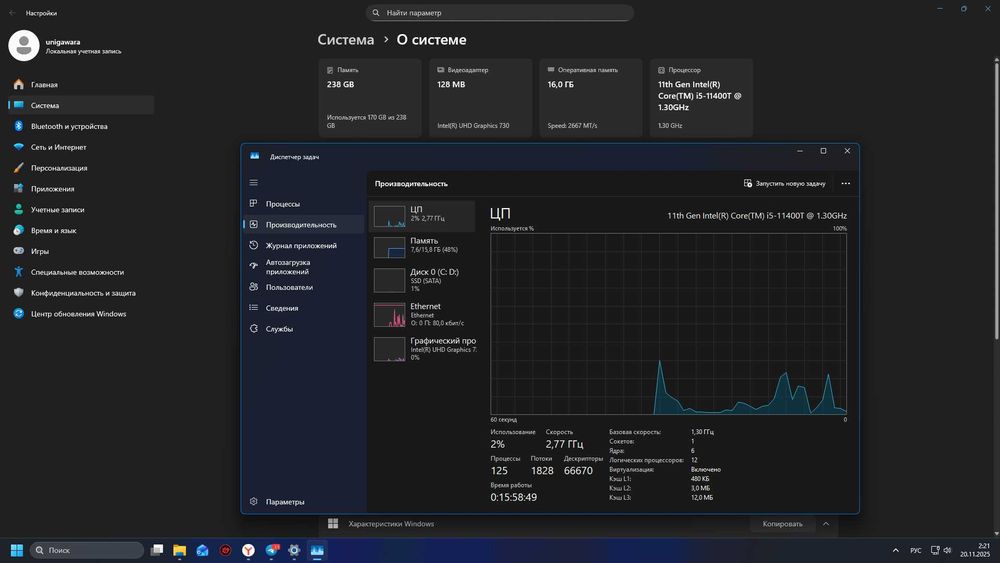Click the back arrow in Settings window
Screen dimensions: 1000x563
(x=12, y=13)
